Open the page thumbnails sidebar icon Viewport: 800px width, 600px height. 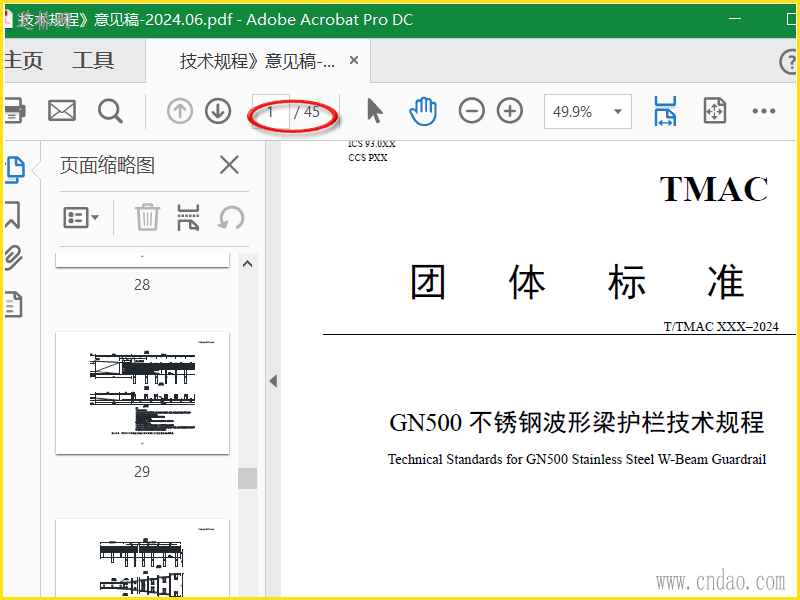[x=15, y=169]
